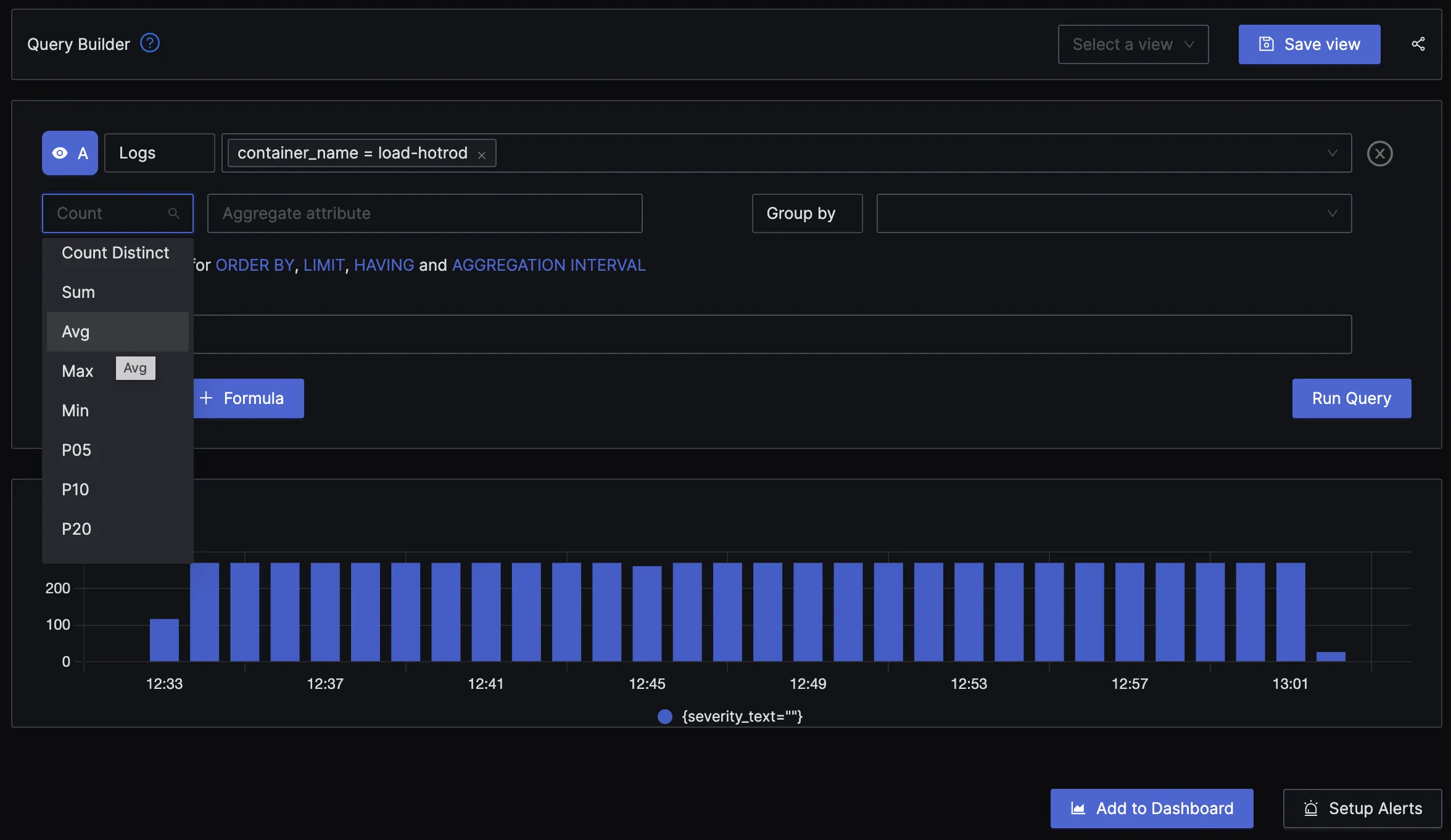Select P20 percentile option

click(117, 529)
